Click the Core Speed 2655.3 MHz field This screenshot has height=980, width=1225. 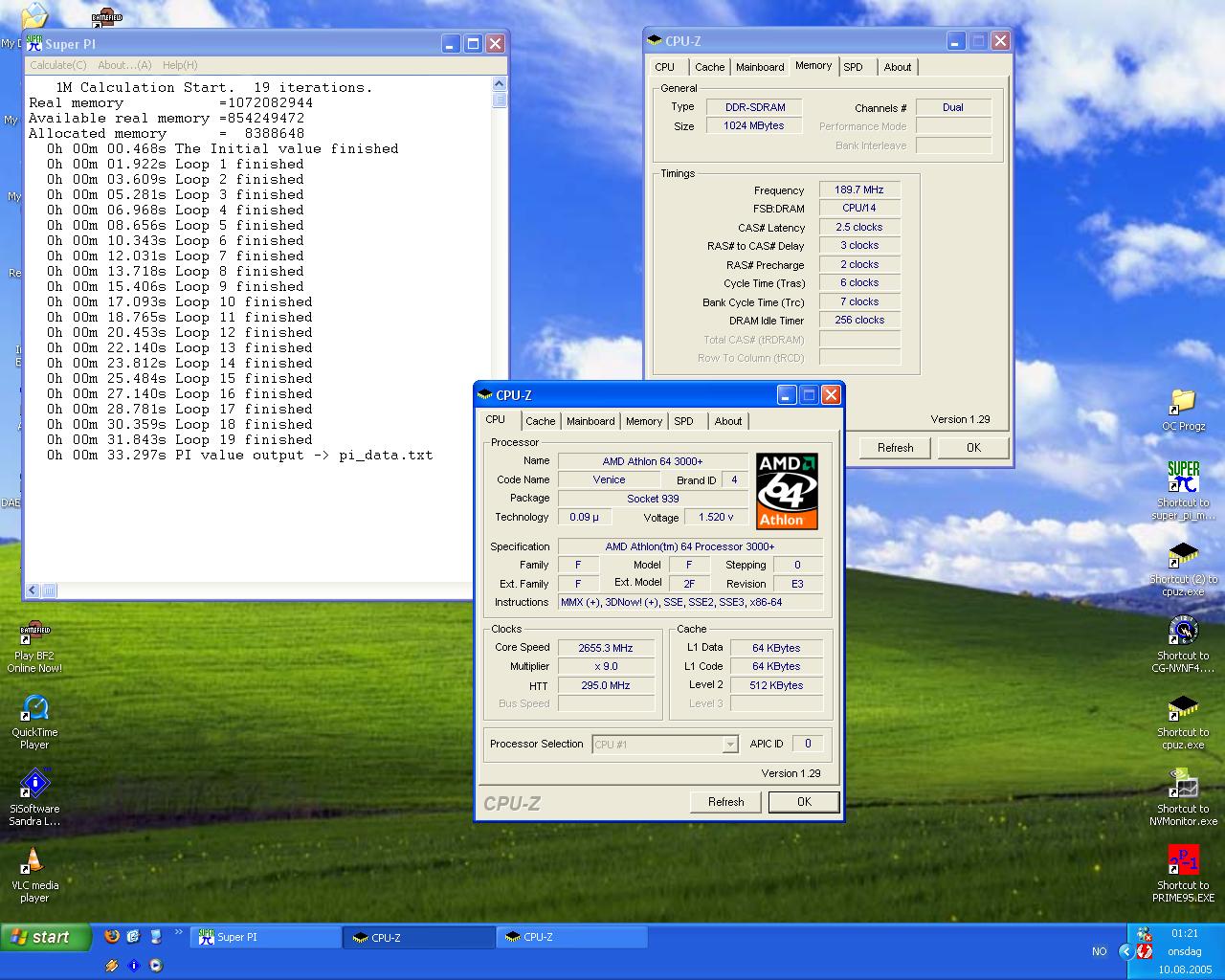click(606, 648)
